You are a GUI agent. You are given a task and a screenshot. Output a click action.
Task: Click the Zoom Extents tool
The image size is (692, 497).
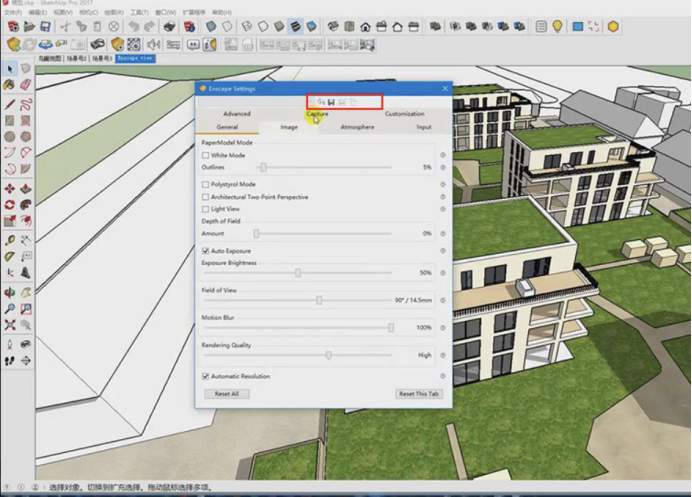(x=10, y=325)
